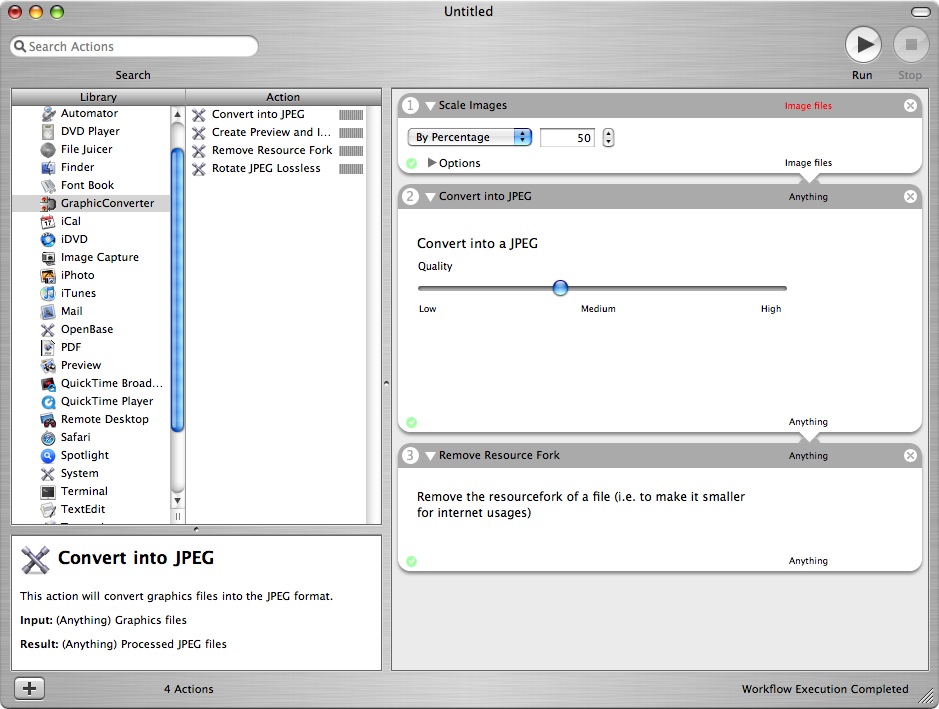Select the OpenBase library icon
939x709 pixels.
point(48,329)
